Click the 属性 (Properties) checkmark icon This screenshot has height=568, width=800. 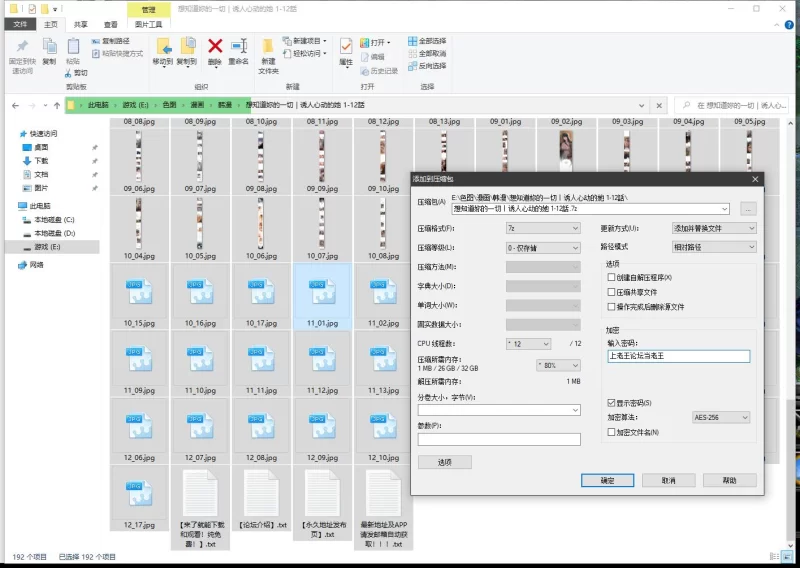click(346, 46)
